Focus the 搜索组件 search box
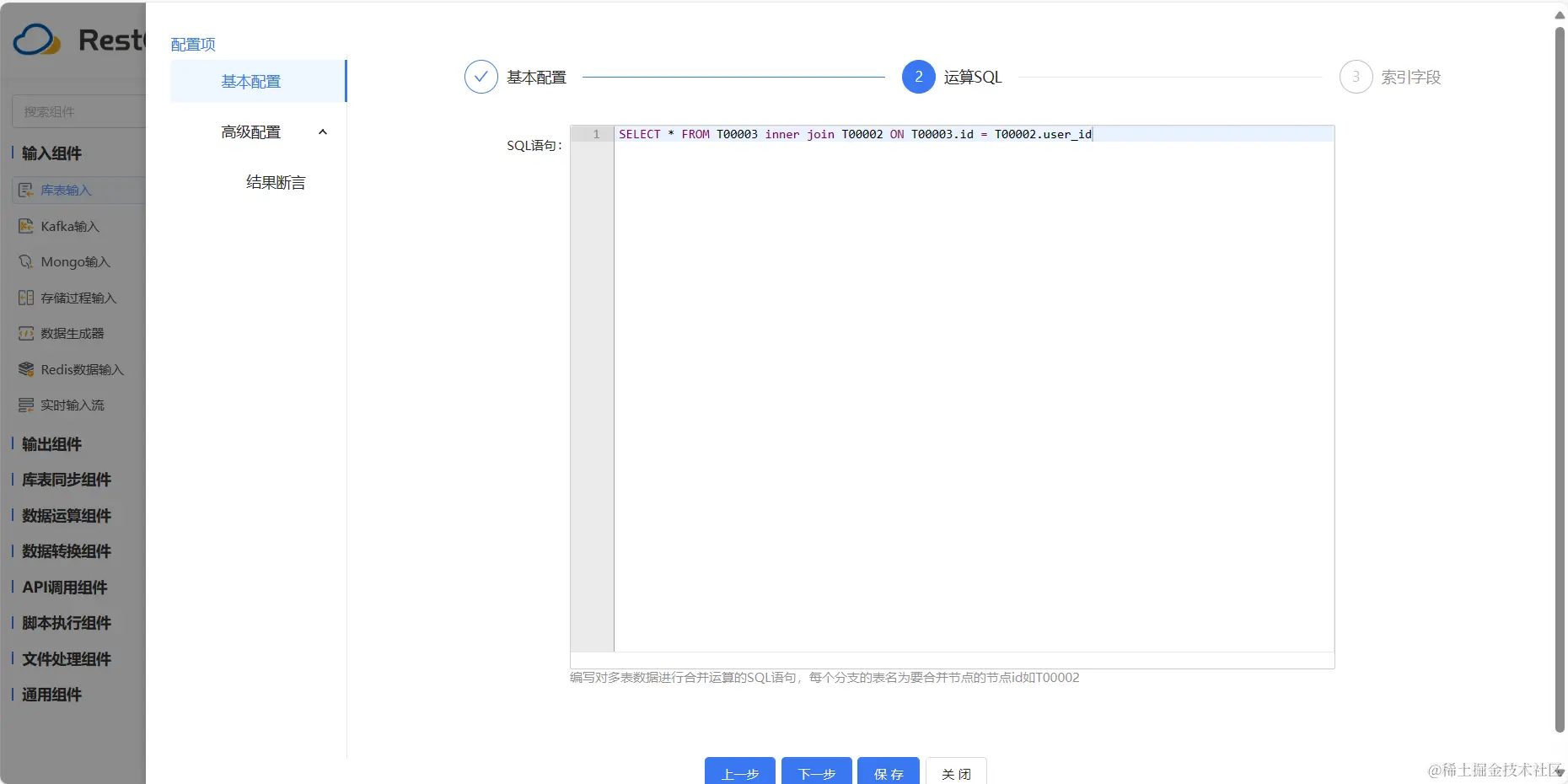This screenshot has height=784, width=1568. pyautogui.click(x=79, y=111)
